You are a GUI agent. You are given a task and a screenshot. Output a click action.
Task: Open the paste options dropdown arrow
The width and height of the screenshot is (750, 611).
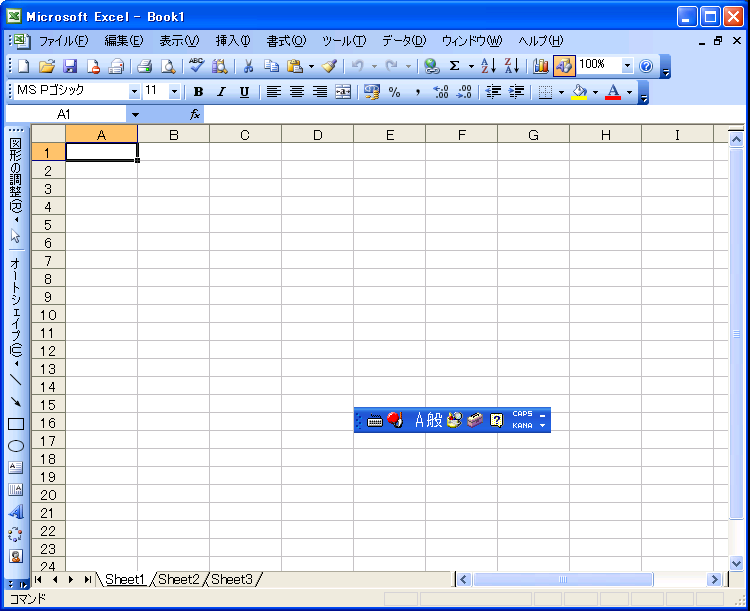coord(311,66)
